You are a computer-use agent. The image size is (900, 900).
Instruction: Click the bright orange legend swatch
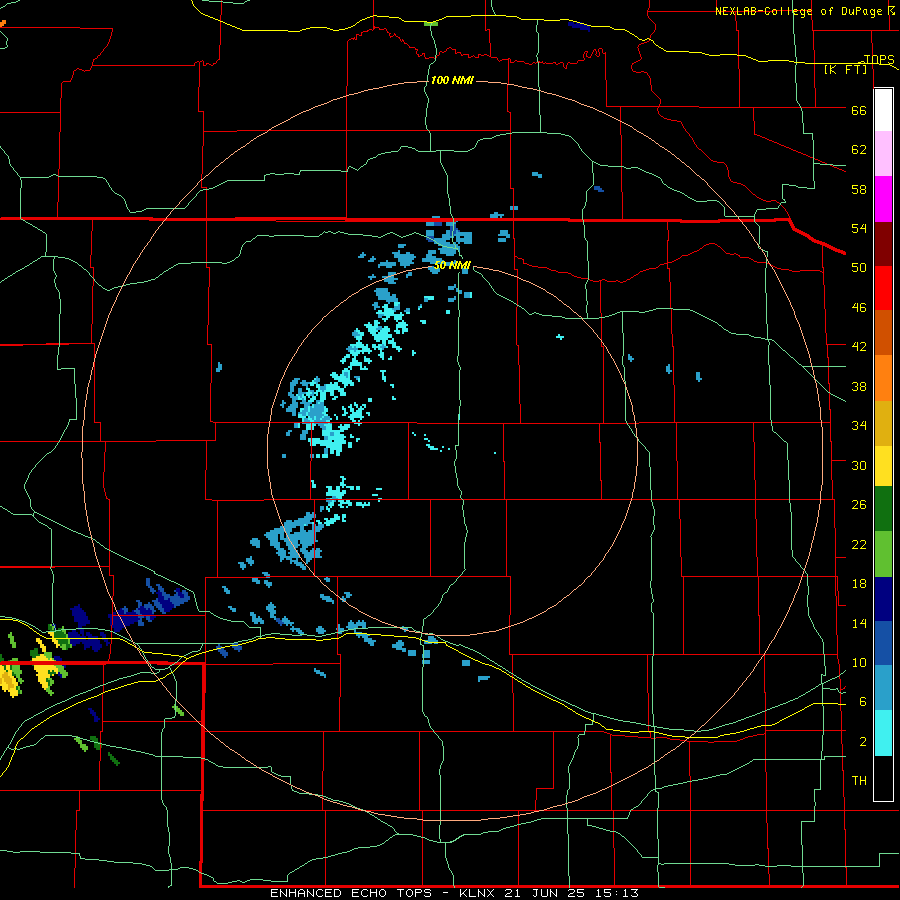point(883,378)
